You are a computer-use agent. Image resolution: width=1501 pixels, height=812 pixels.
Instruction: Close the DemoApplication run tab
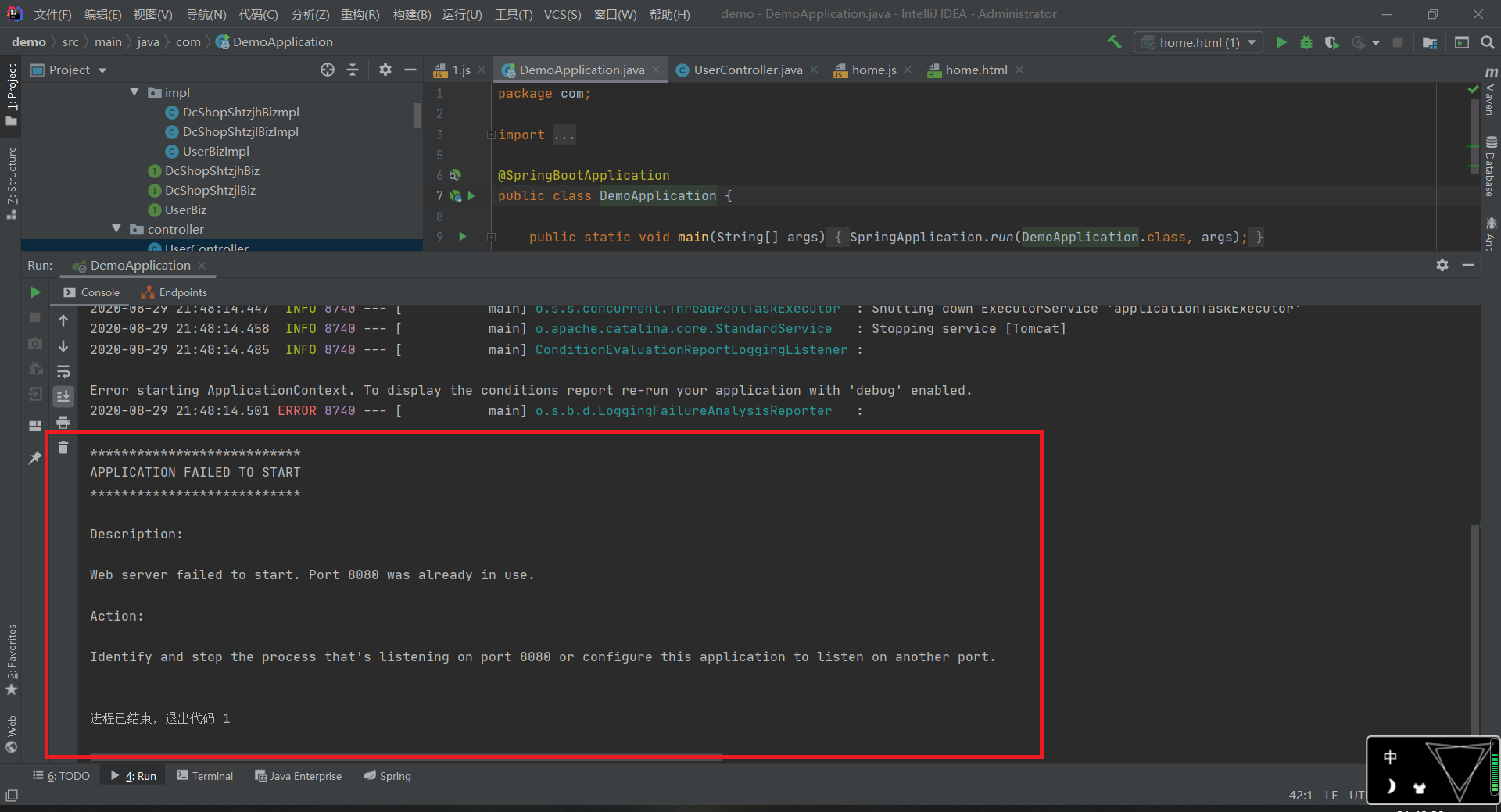coord(202,266)
